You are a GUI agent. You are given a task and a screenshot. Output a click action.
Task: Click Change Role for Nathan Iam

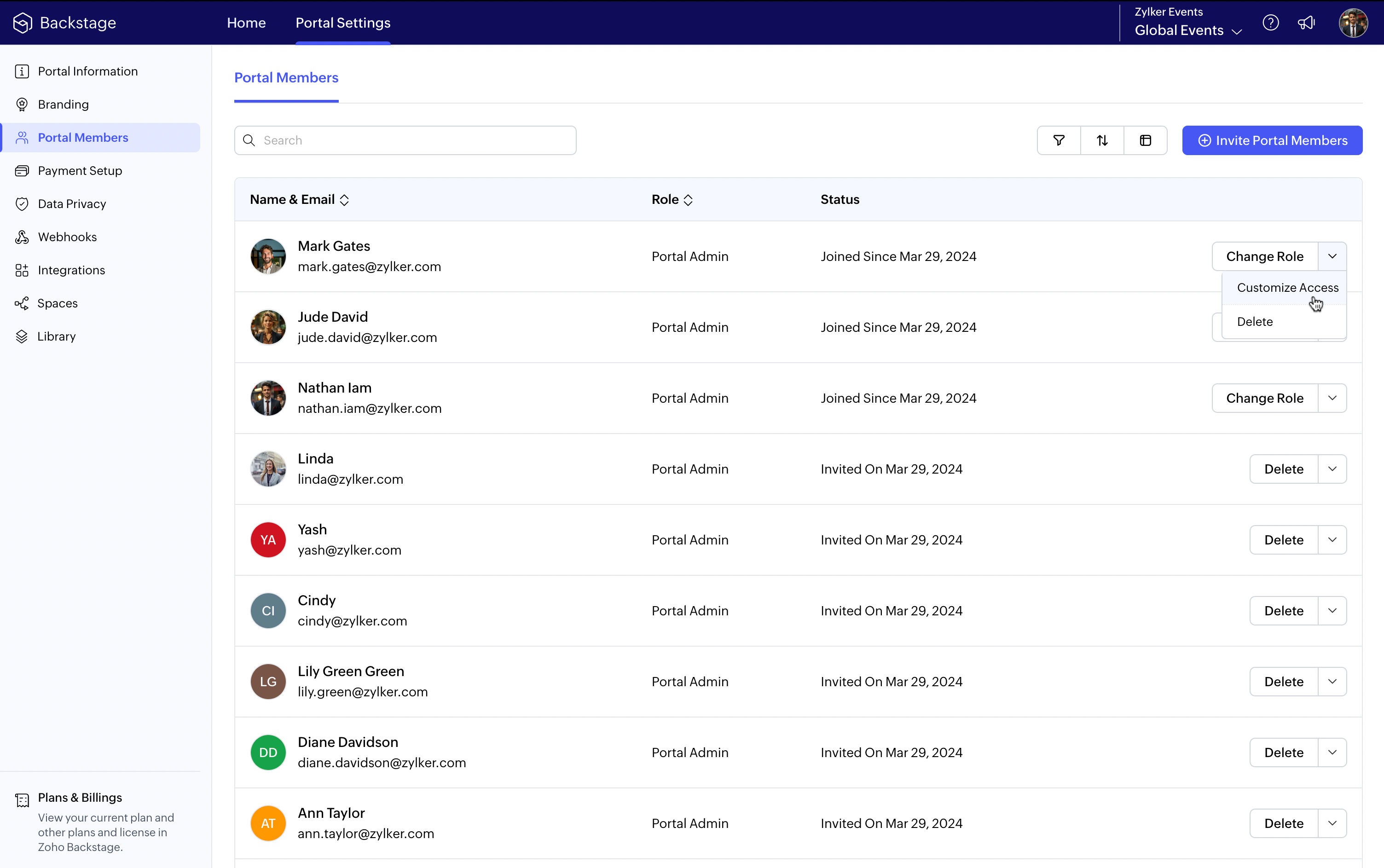click(x=1265, y=399)
